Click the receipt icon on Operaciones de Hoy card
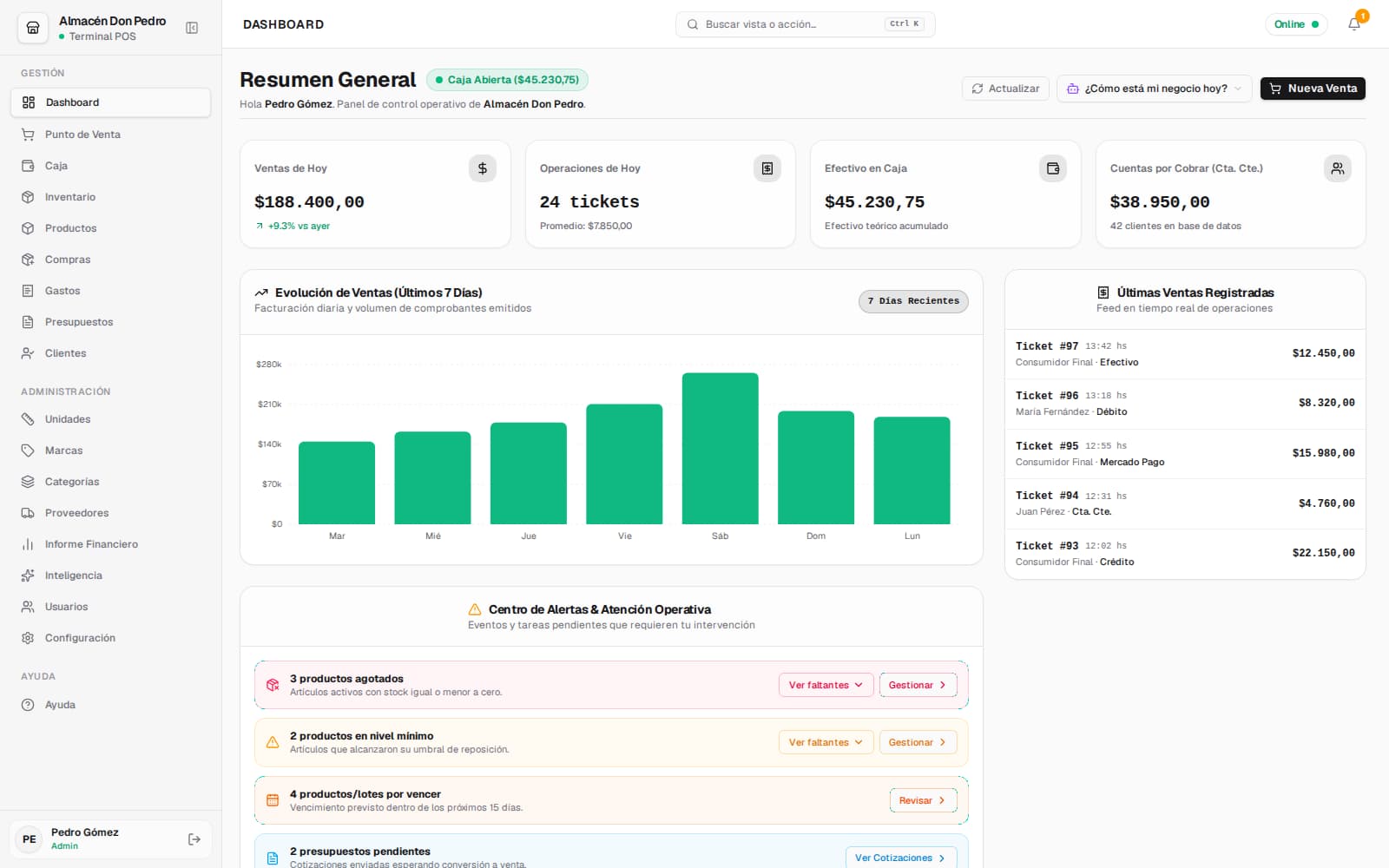 point(767,168)
